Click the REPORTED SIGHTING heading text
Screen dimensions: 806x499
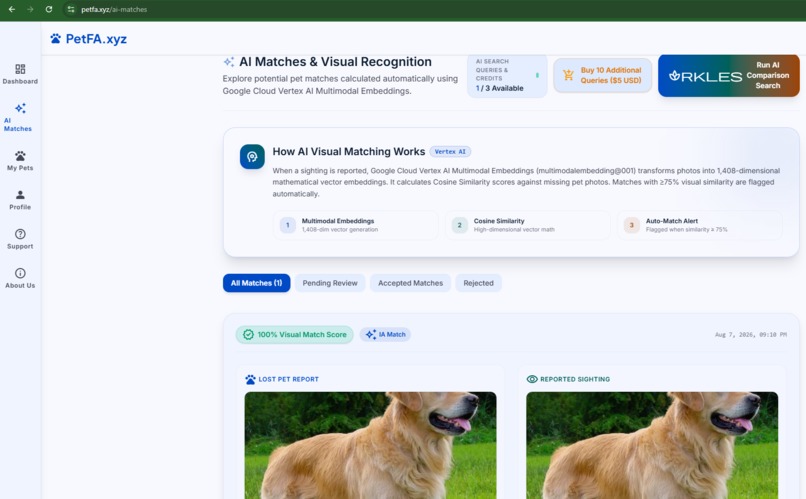575,379
